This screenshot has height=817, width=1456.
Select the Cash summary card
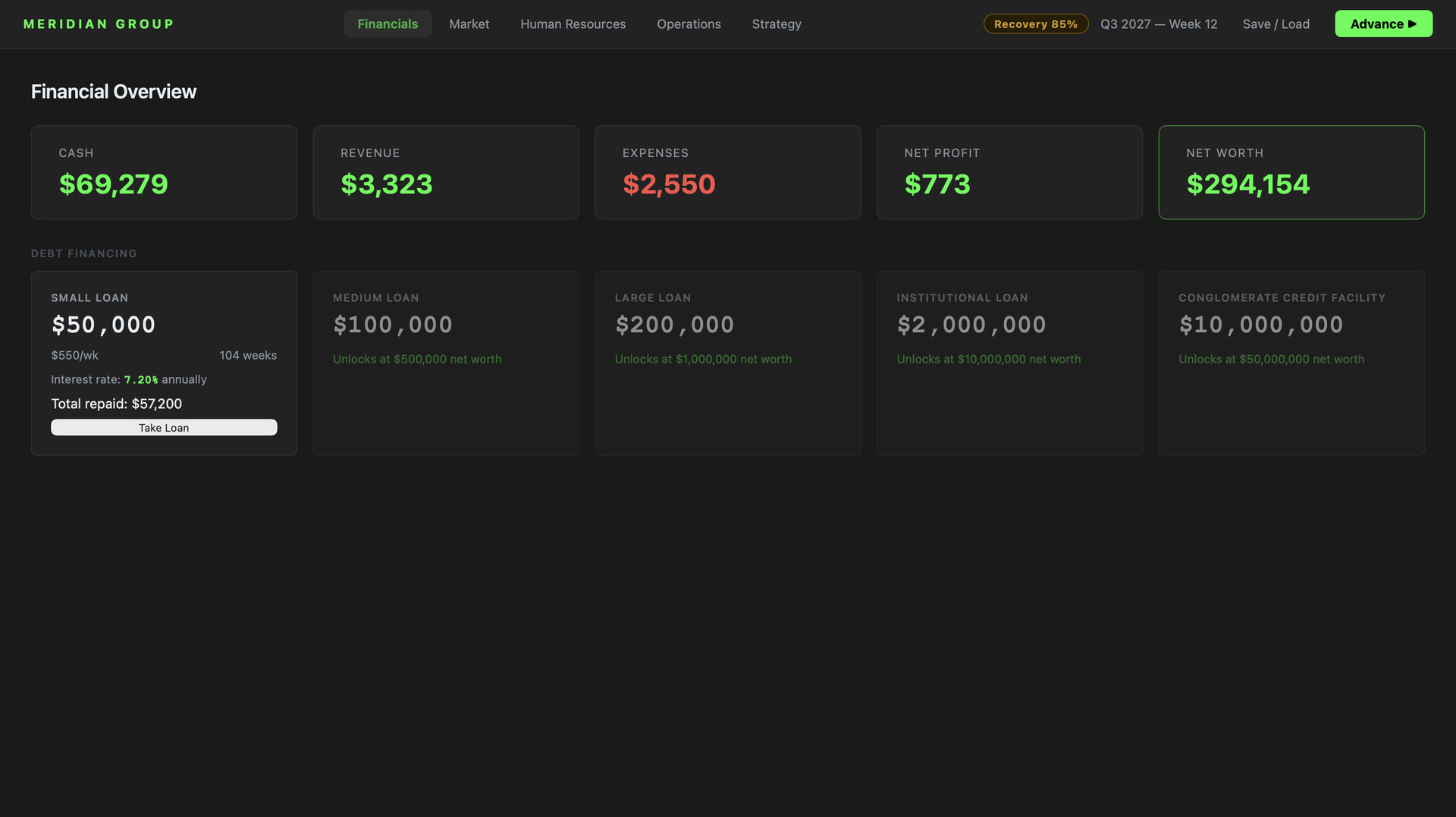tap(164, 172)
